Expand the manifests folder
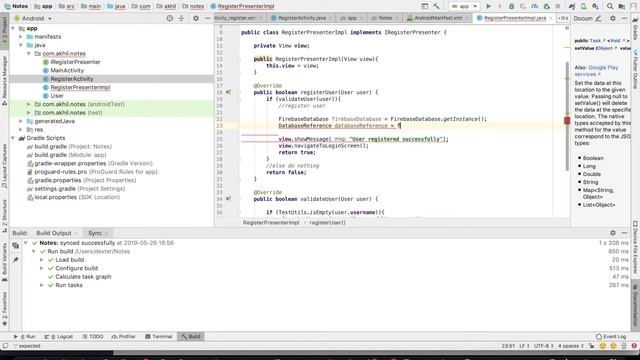640x360 pixels. coord(21,37)
